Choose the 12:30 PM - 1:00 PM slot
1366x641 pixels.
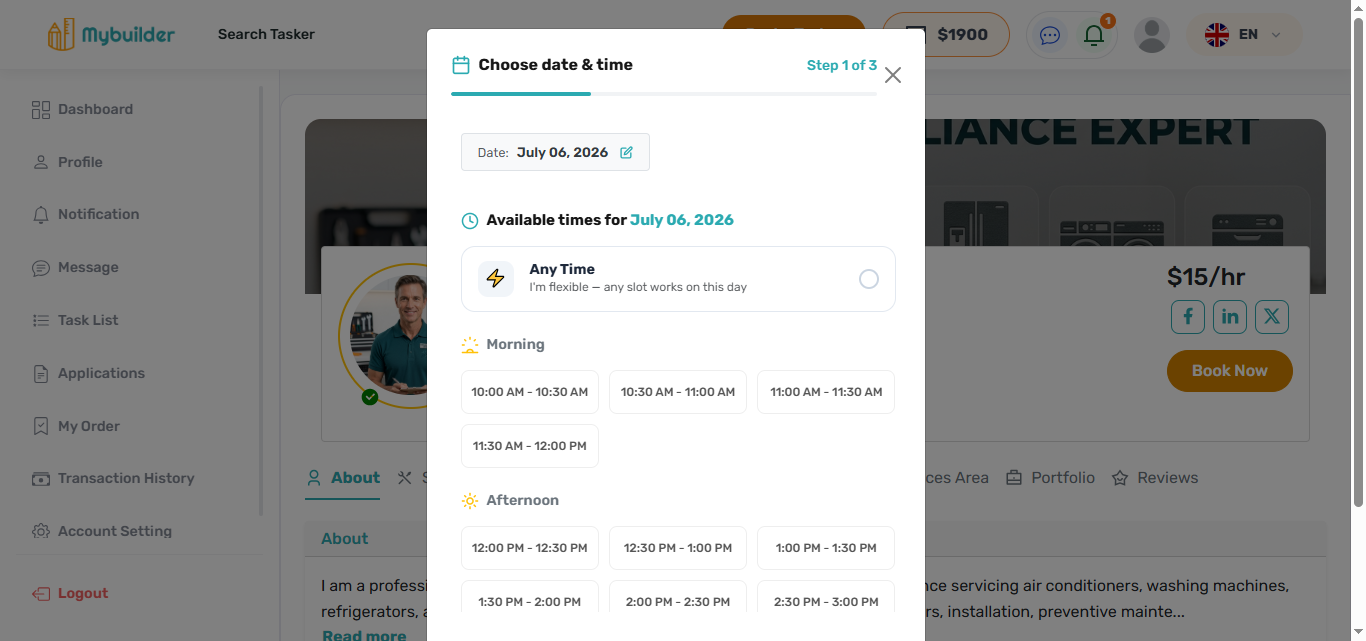pos(678,548)
